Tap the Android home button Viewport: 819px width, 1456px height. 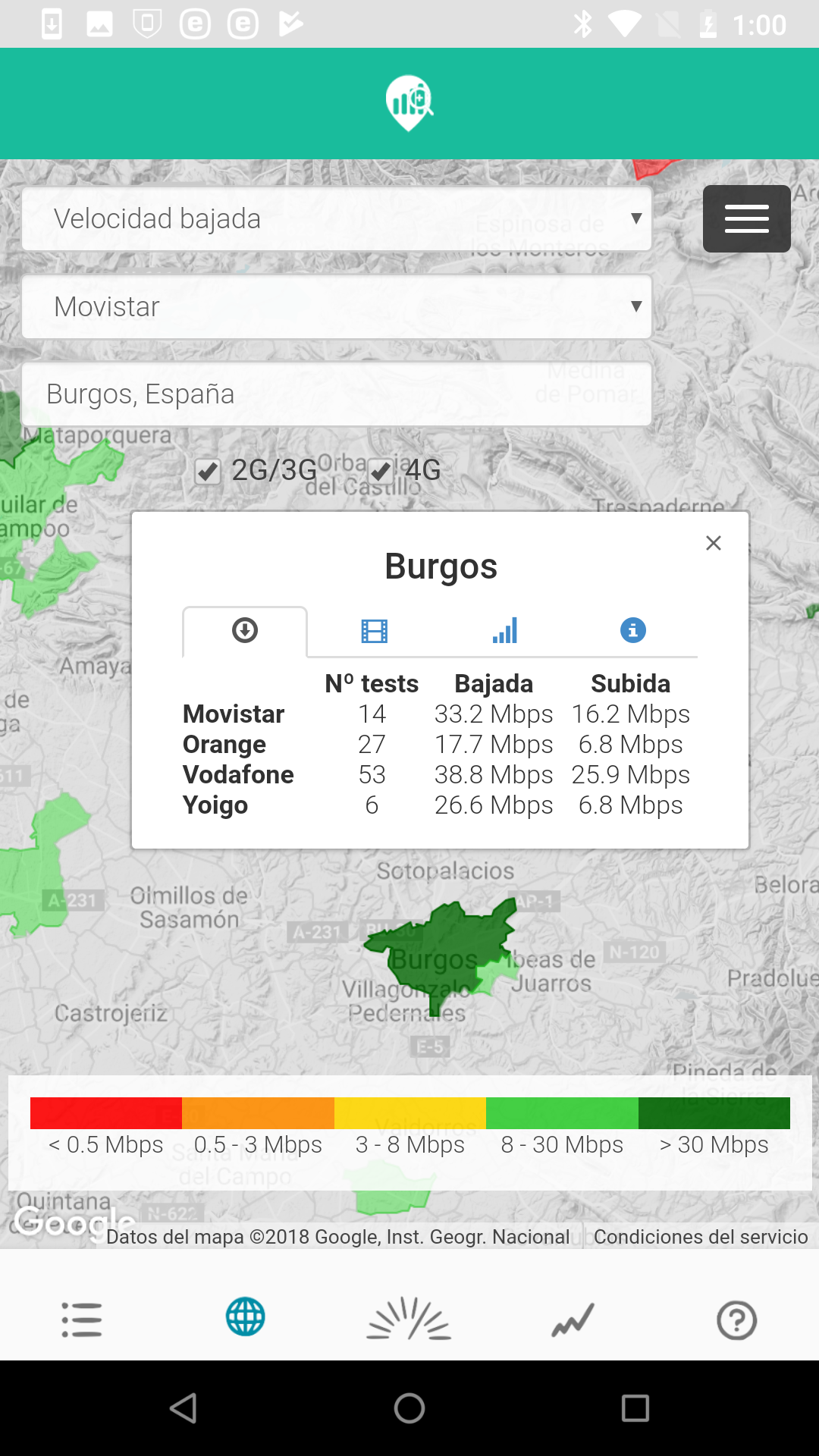(x=409, y=1408)
